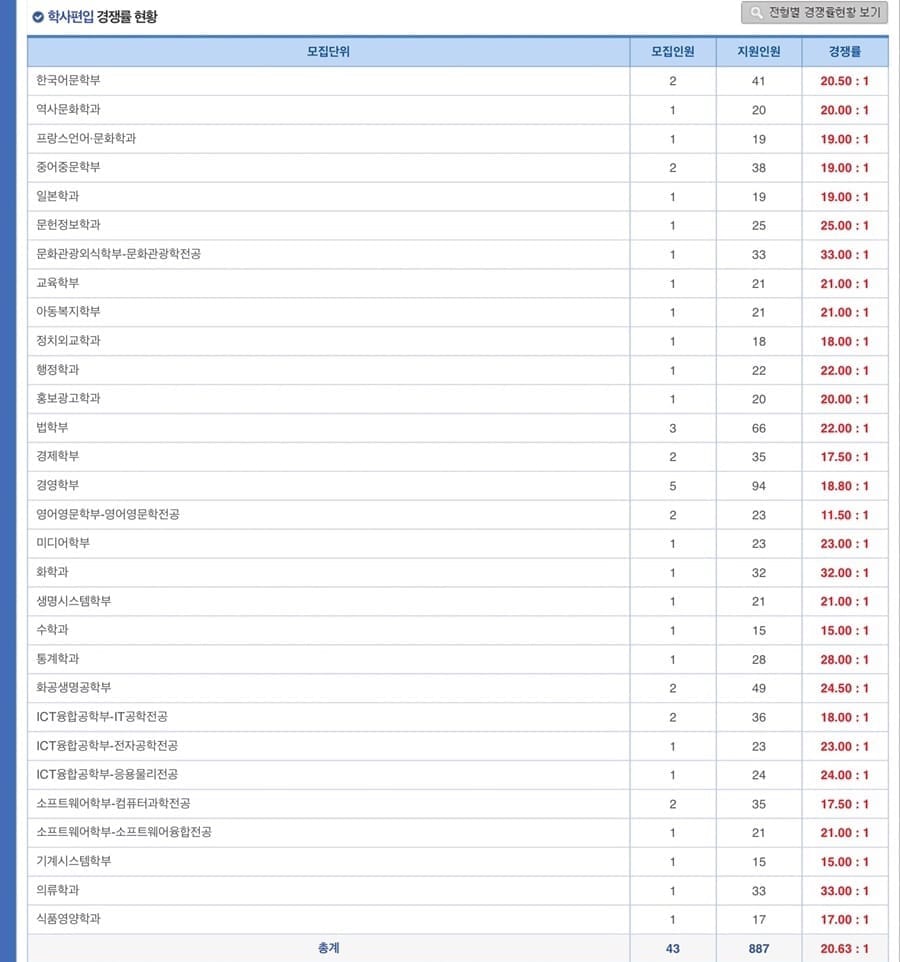The height and width of the screenshot is (962, 900).
Task: Click 지원인원 value 36 for IT공학전공
Action: (x=758, y=717)
